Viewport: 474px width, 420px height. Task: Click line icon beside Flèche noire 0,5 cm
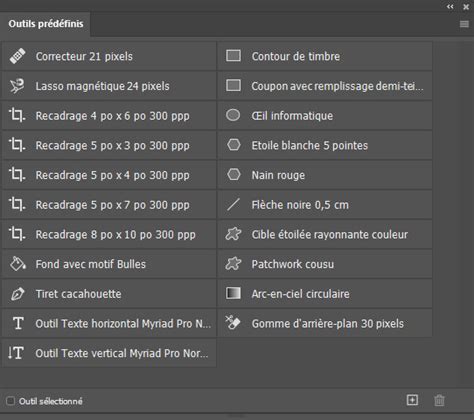coord(233,204)
